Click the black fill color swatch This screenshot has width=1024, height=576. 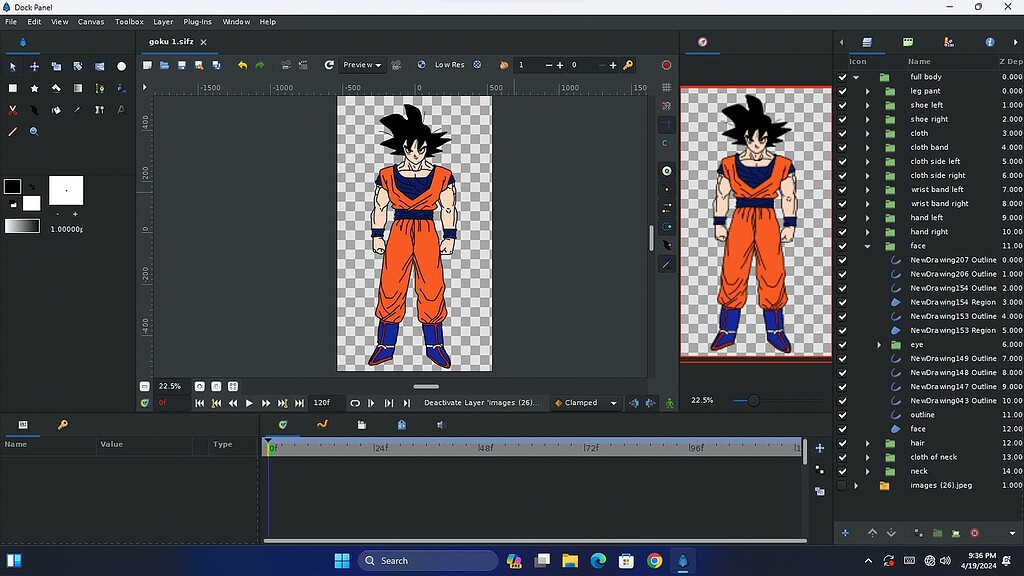pos(13,185)
